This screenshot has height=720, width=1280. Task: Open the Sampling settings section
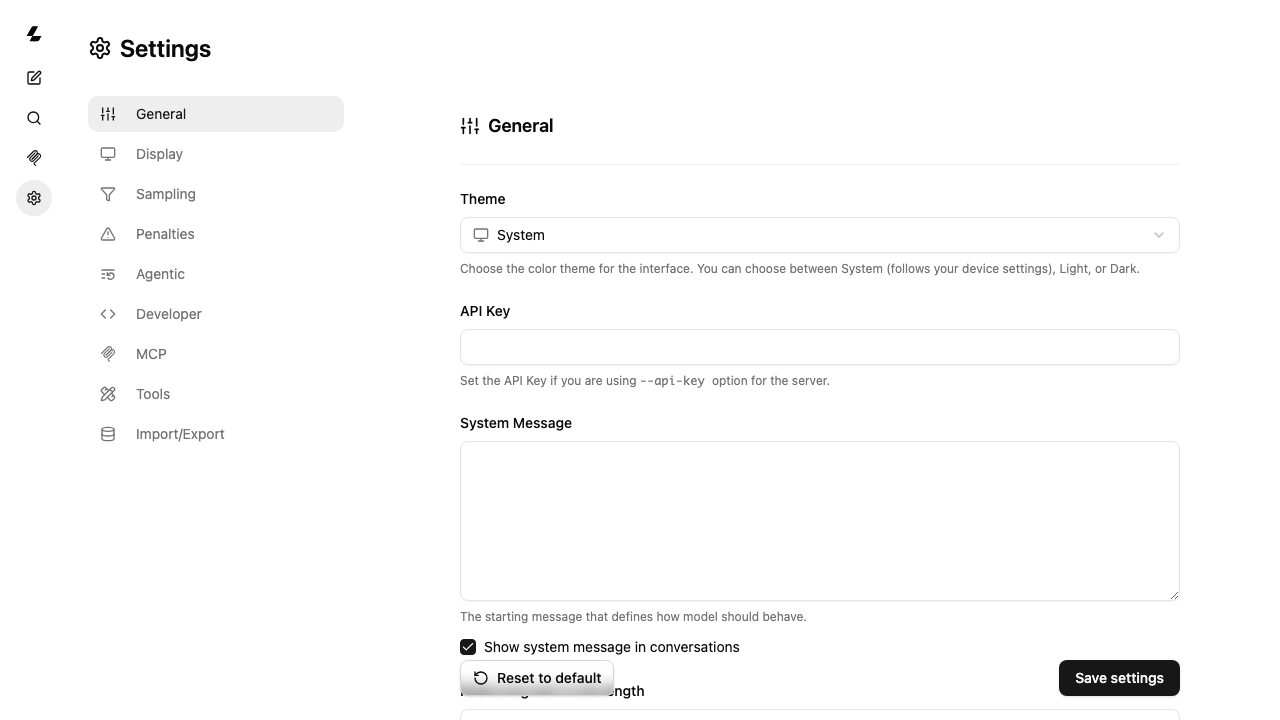pos(216,194)
